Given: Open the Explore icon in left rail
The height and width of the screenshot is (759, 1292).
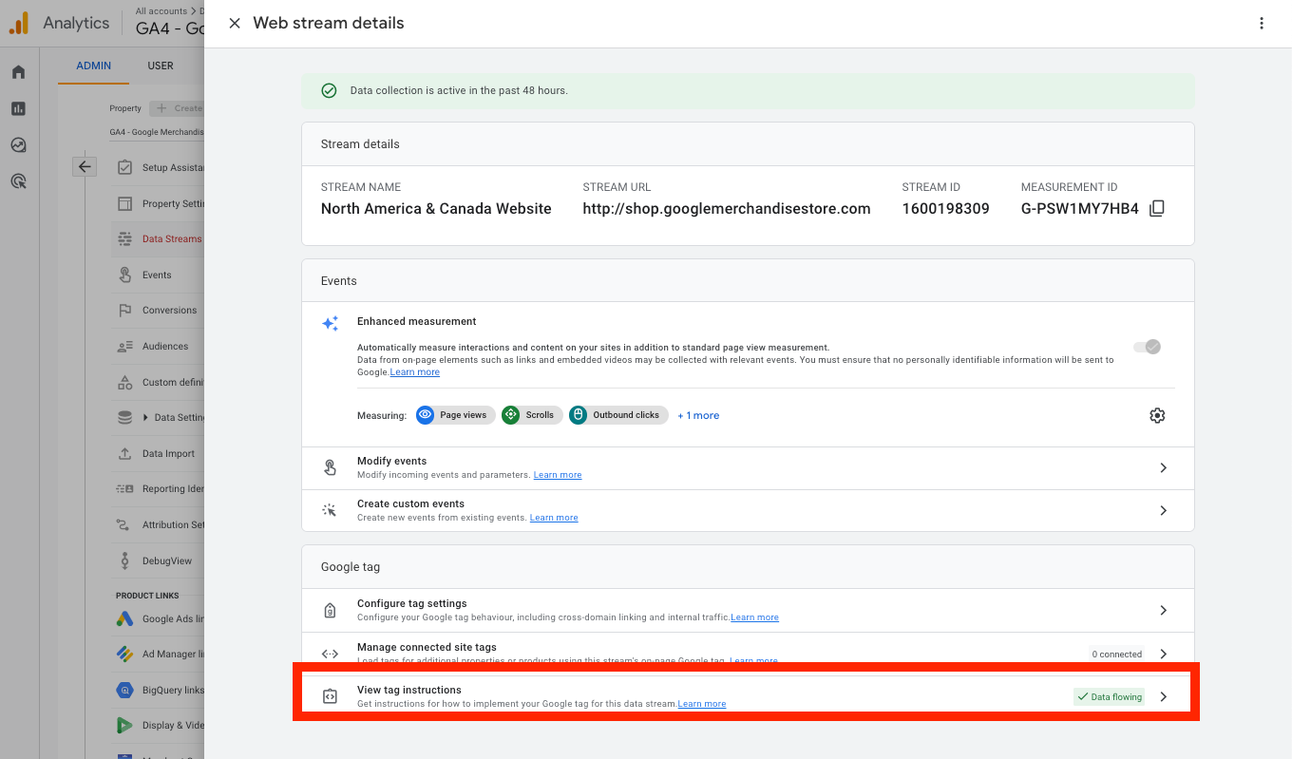Looking at the screenshot, I should pyautogui.click(x=18, y=145).
